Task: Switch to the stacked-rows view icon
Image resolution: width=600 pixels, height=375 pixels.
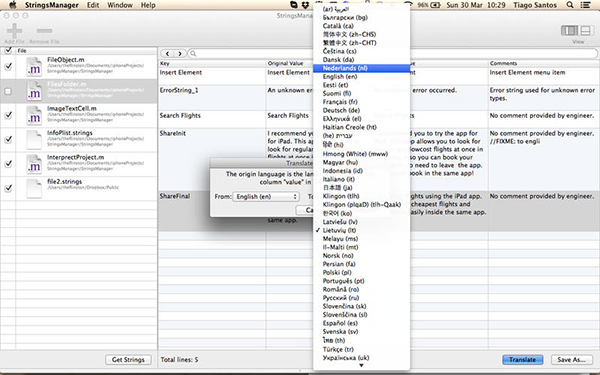Action: (x=585, y=30)
